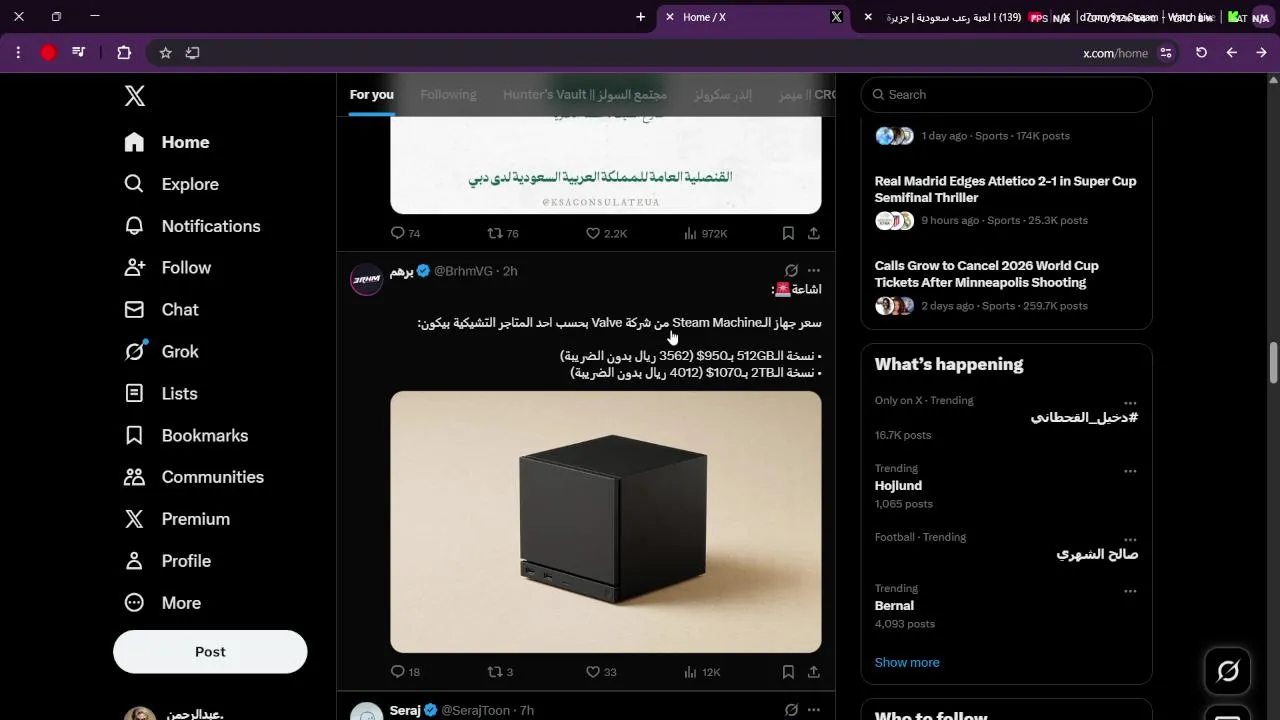Viewport: 1280px width, 720px height.
Task: Bookmark this page with the browser star
Action: [166, 53]
